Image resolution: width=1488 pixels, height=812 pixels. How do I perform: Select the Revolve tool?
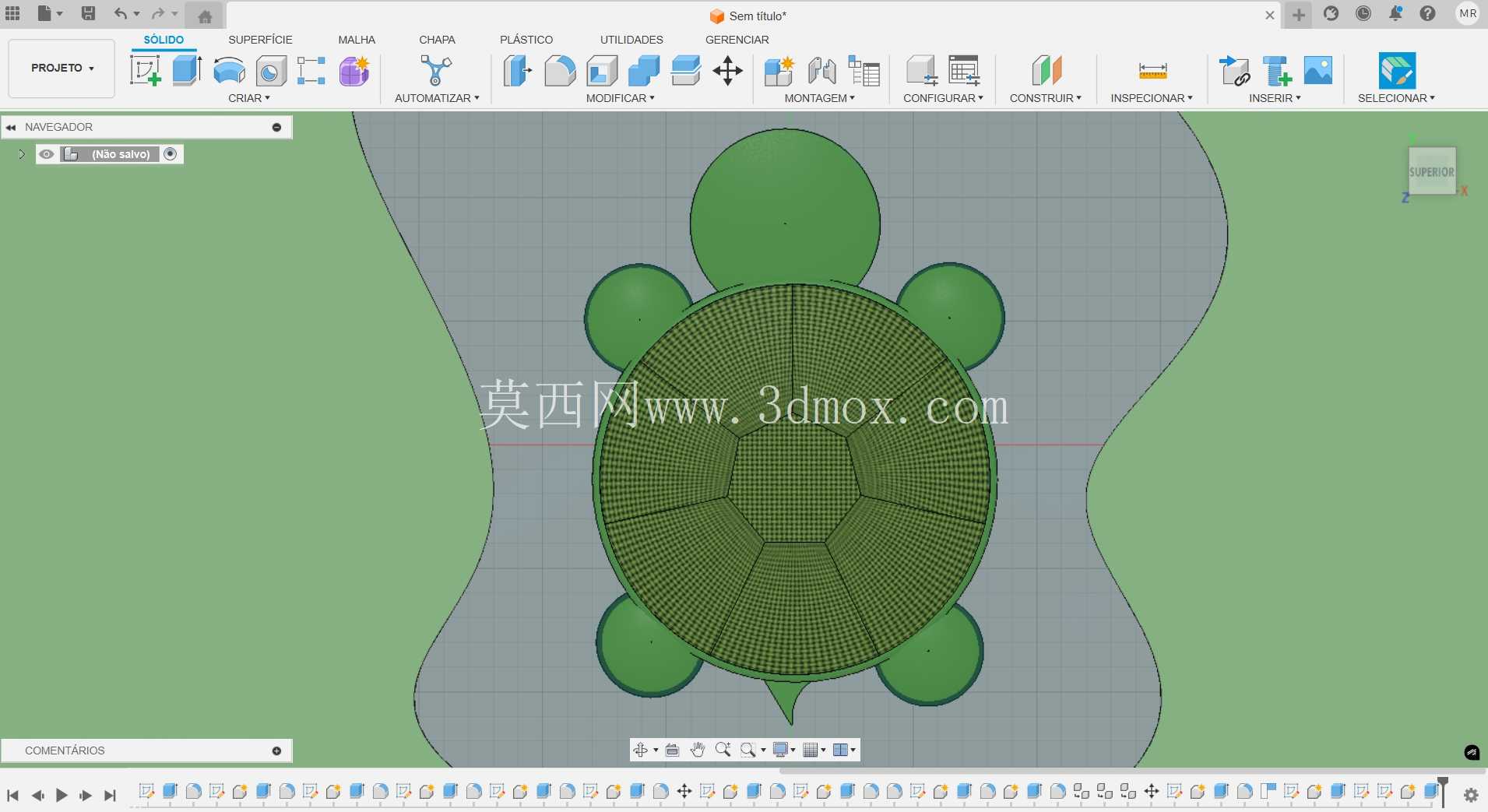(x=229, y=71)
